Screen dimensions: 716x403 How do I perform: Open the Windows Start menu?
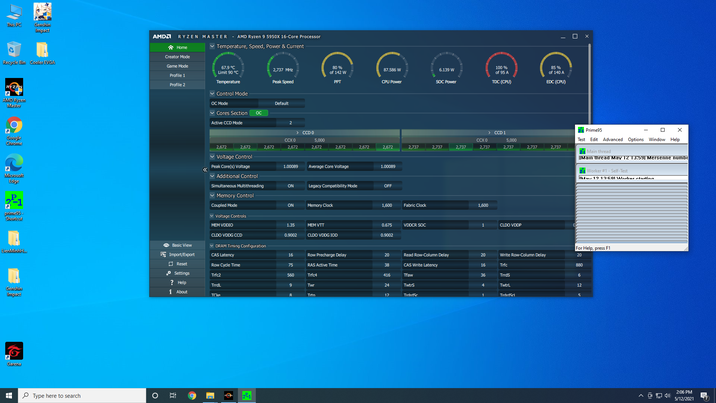pos(9,396)
